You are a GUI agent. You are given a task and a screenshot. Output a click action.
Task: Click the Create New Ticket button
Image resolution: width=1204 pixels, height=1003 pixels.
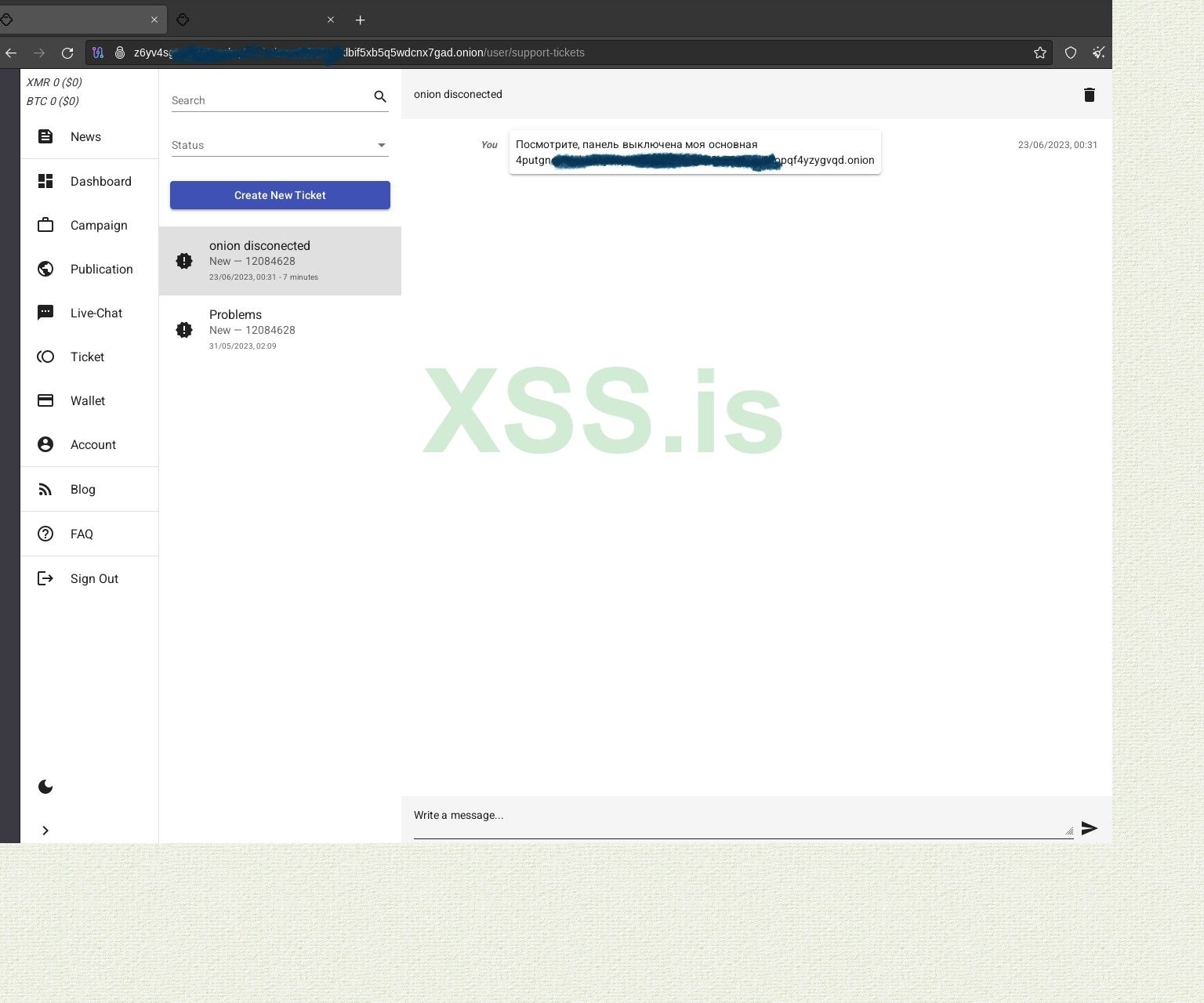point(280,195)
